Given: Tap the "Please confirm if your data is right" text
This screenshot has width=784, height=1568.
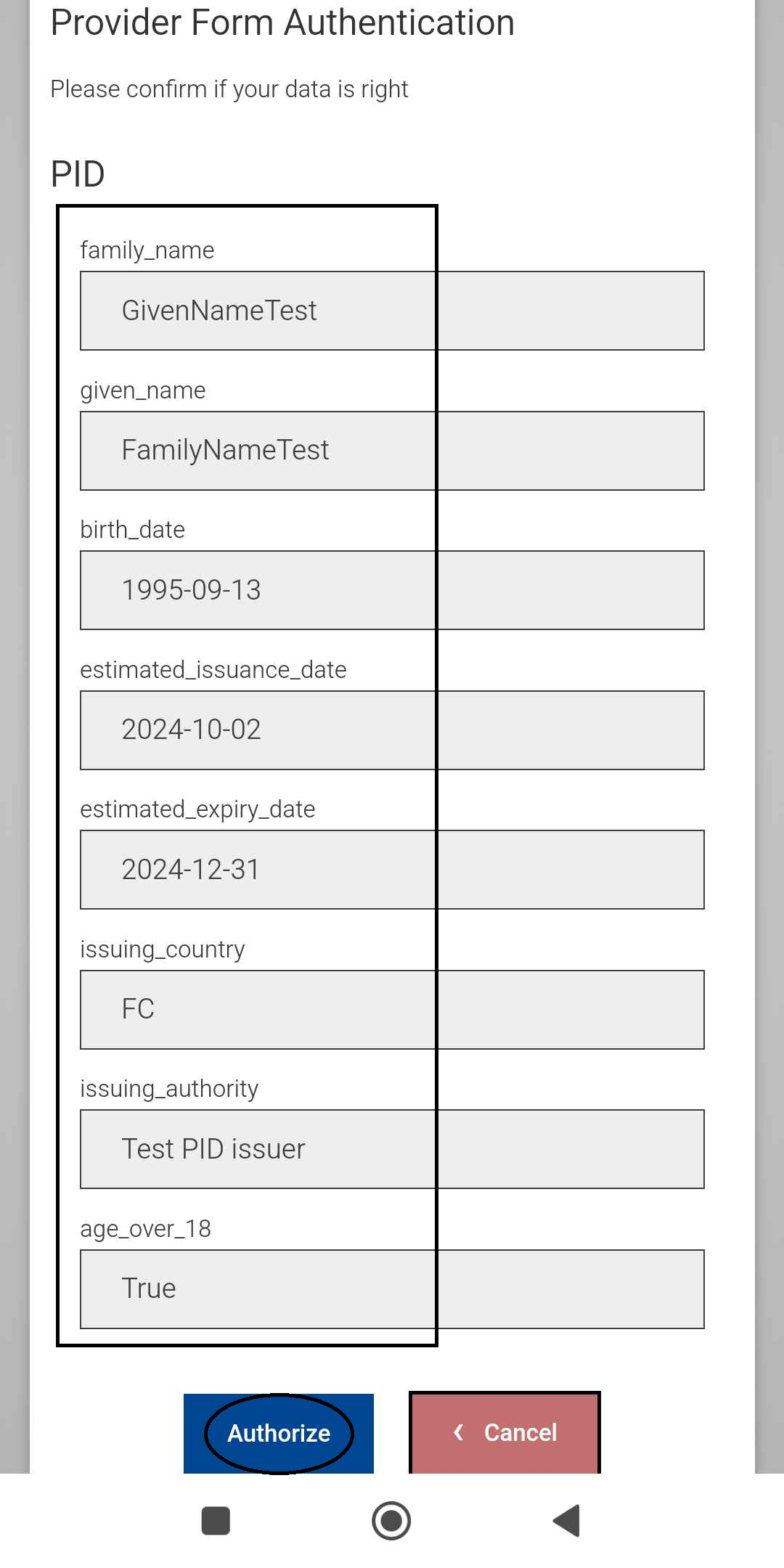Looking at the screenshot, I should click(x=229, y=89).
